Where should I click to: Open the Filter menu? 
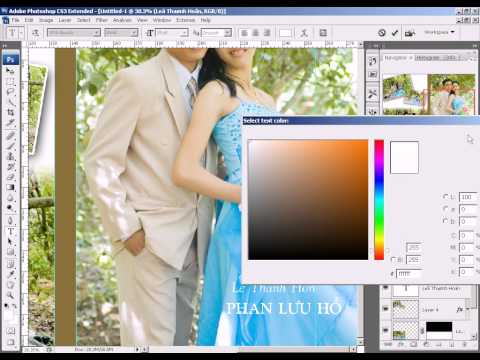pyautogui.click(x=101, y=20)
